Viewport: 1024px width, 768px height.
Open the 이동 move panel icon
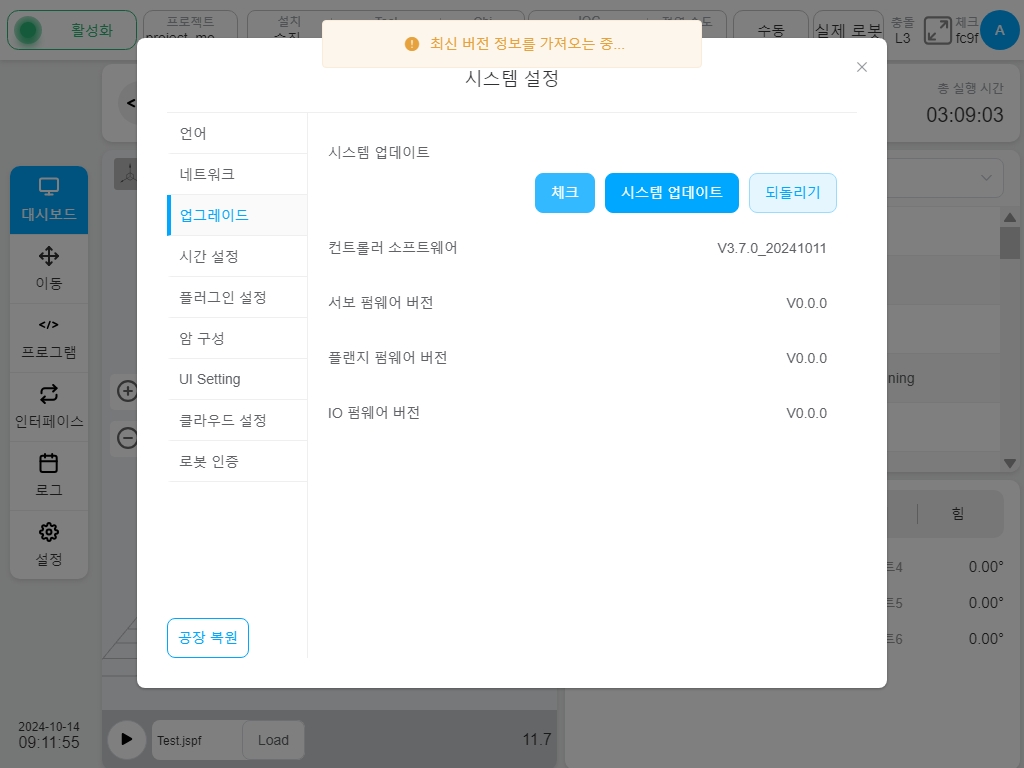[49, 268]
